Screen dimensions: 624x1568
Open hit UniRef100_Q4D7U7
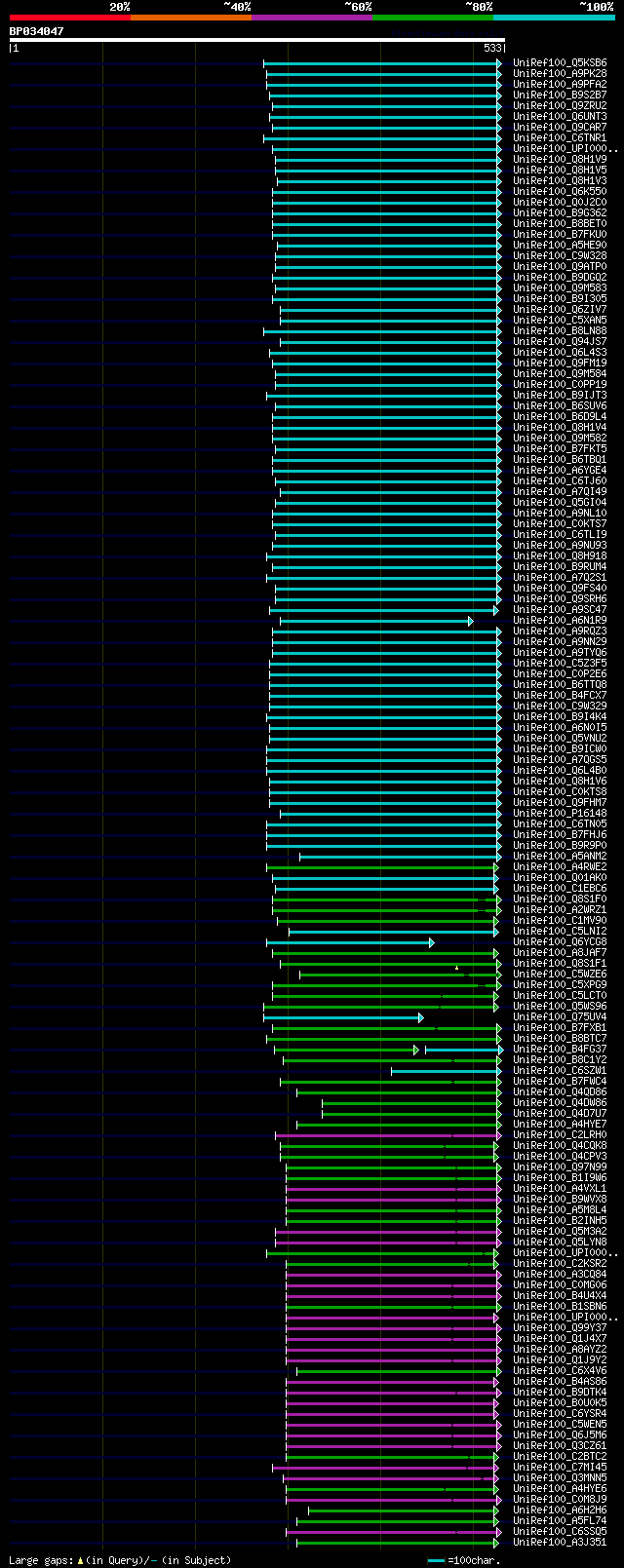pyautogui.click(x=560, y=1114)
